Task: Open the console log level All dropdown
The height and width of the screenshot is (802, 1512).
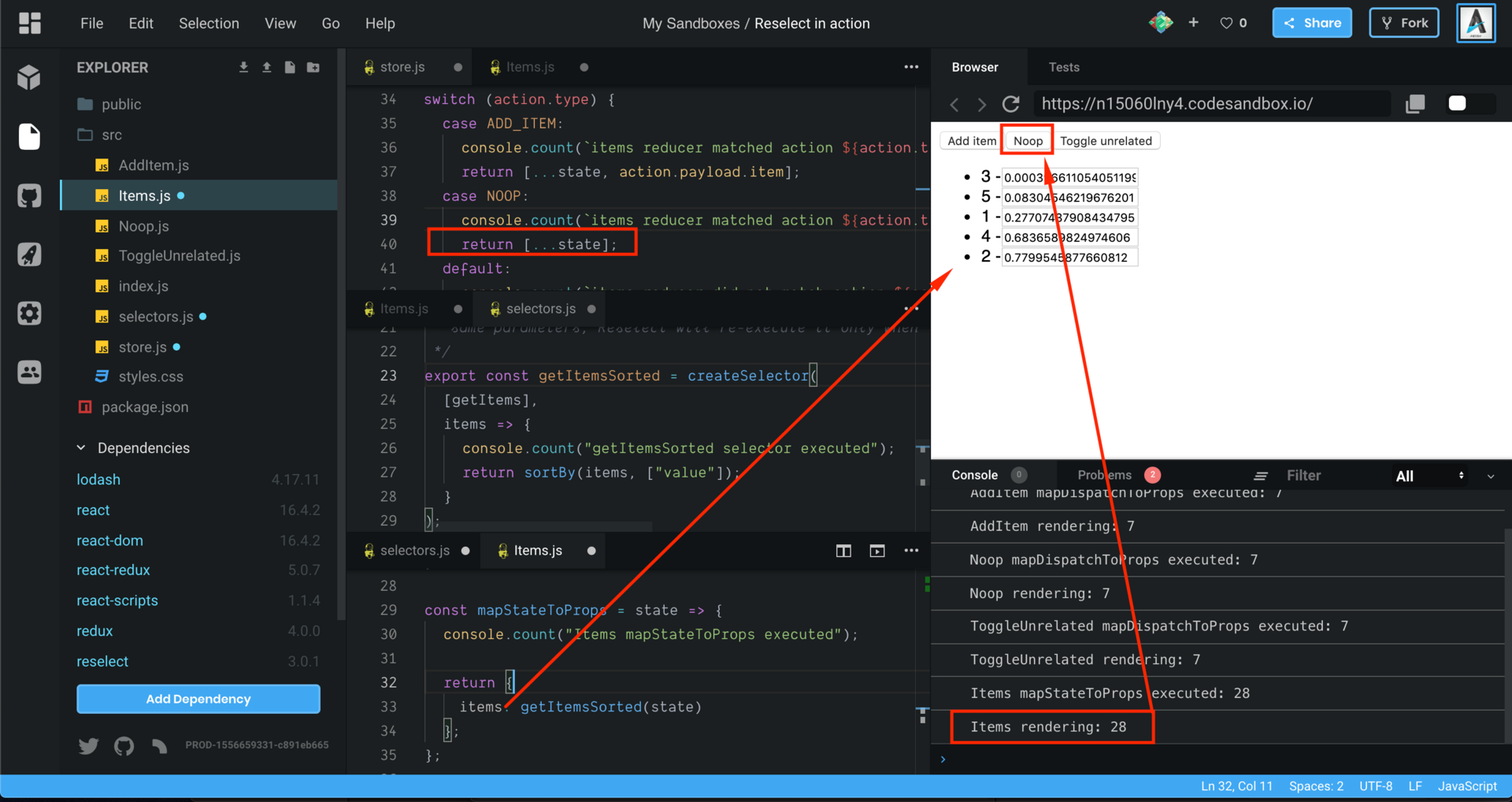Action: pos(1429,476)
